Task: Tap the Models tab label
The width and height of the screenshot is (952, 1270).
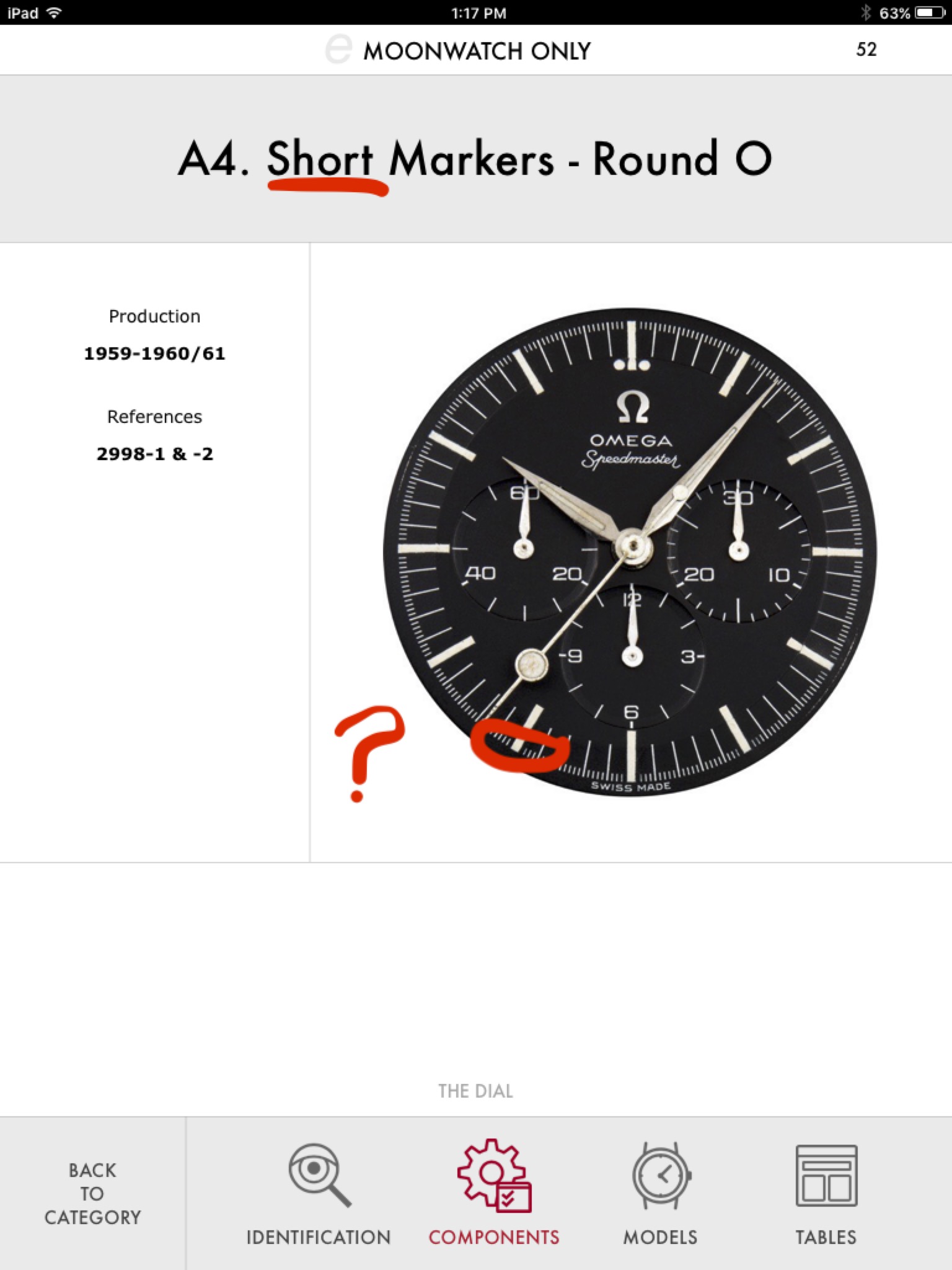Action: point(660,1237)
